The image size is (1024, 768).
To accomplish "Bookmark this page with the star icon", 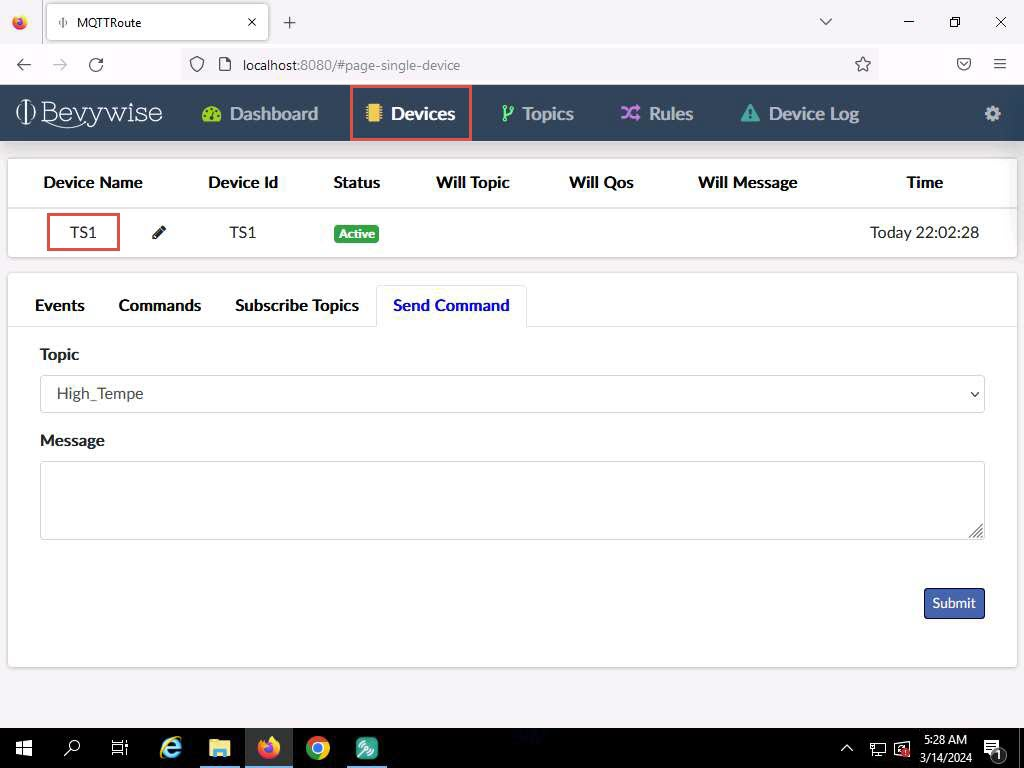I will 863,65.
